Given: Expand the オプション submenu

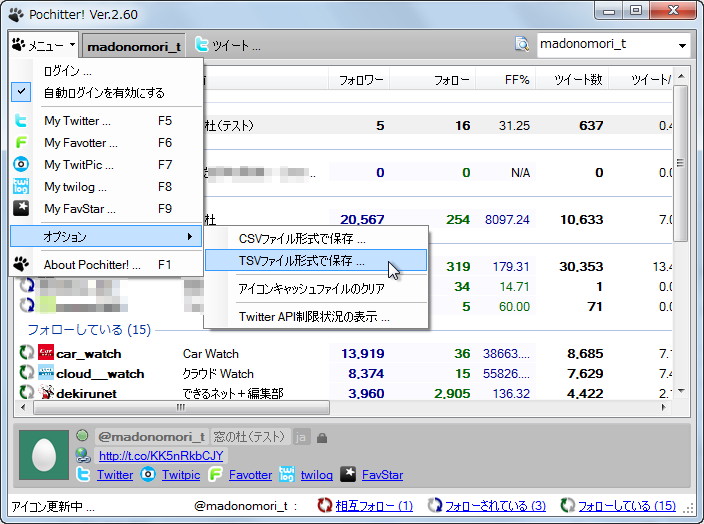Looking at the screenshot, I should pos(106,237).
